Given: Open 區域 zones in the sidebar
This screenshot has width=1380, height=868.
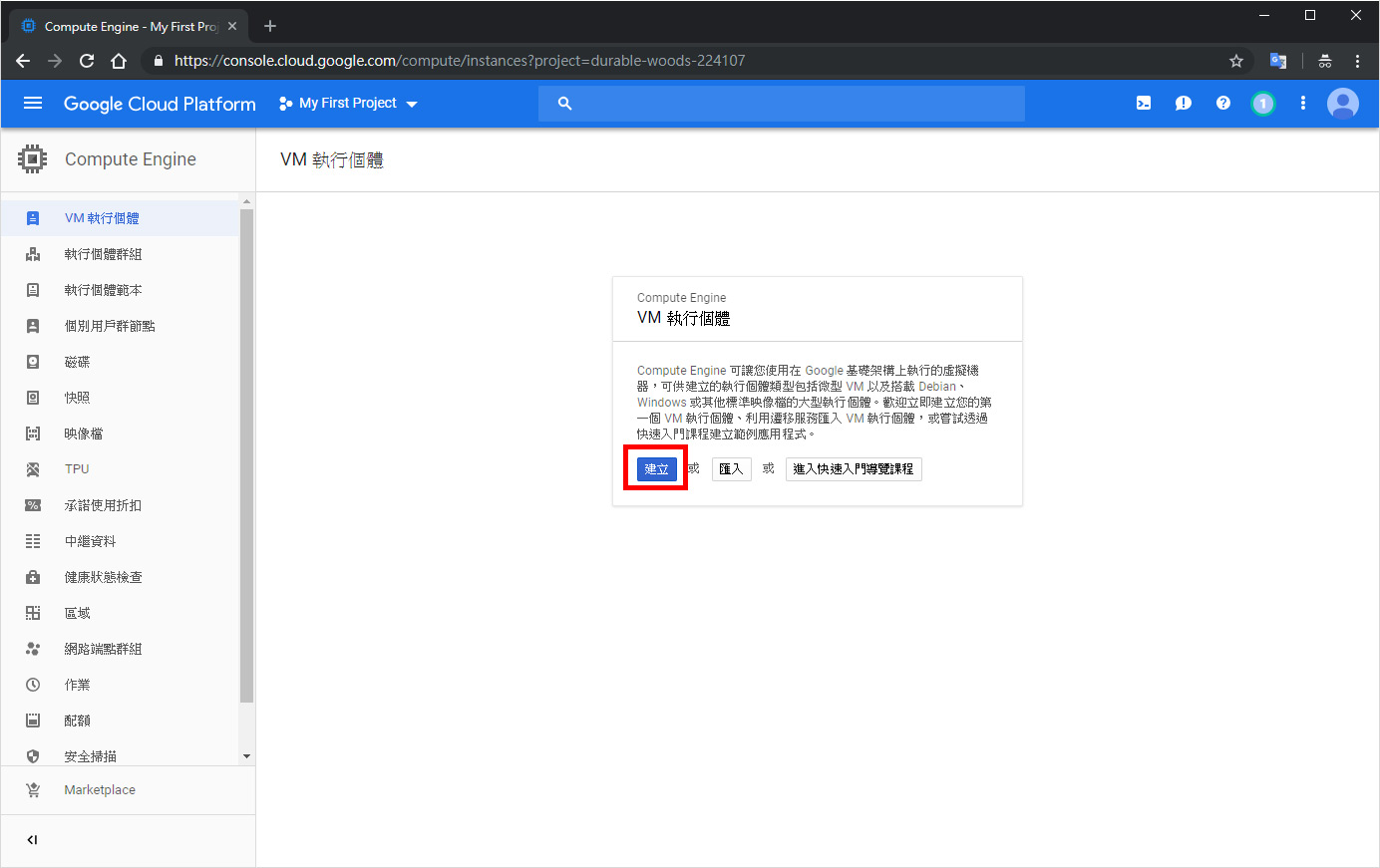Looking at the screenshot, I should 120,613.
